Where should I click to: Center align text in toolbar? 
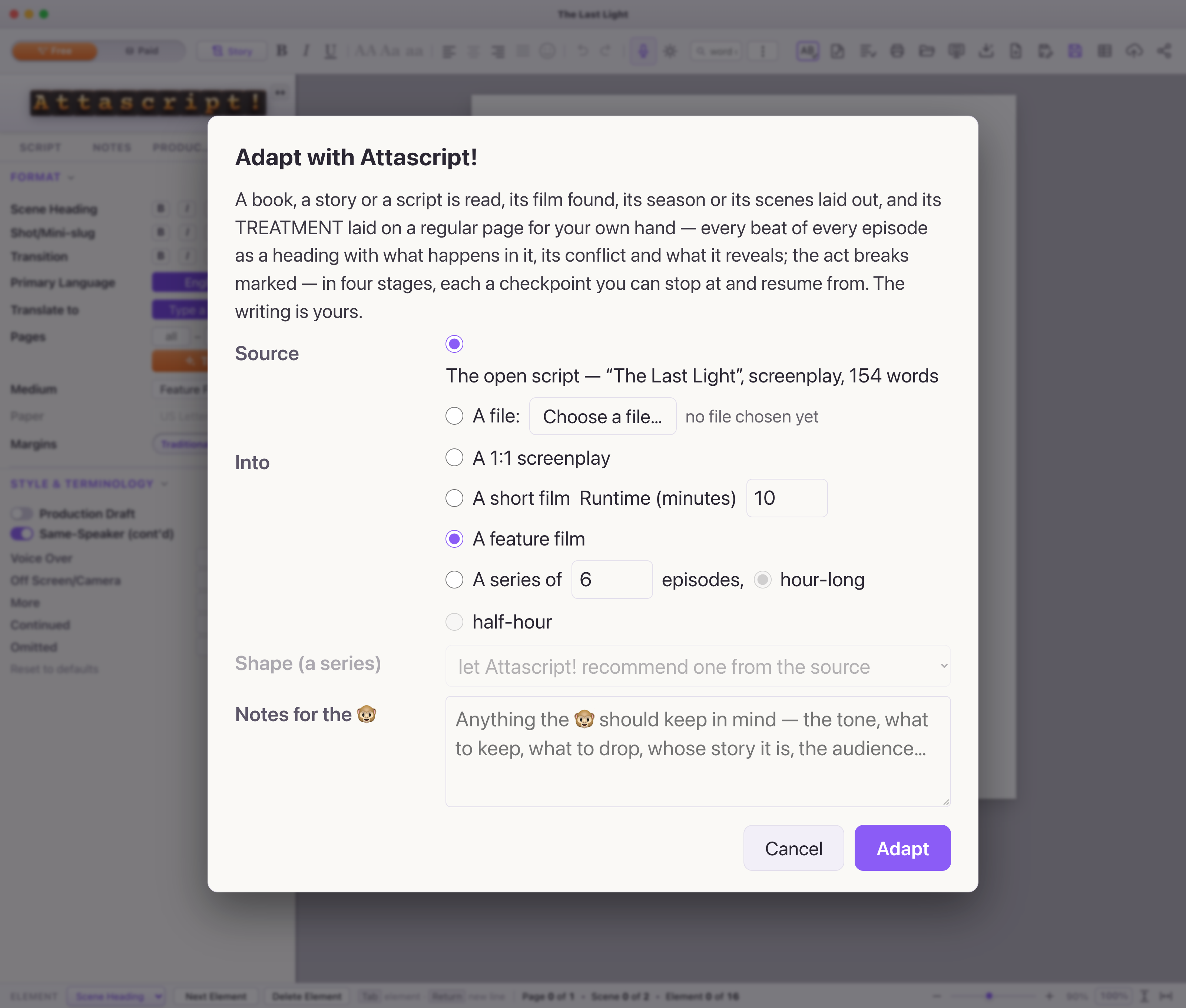(x=474, y=52)
